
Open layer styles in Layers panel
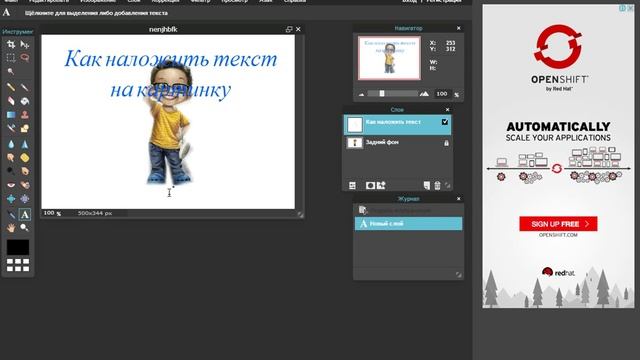381,186
